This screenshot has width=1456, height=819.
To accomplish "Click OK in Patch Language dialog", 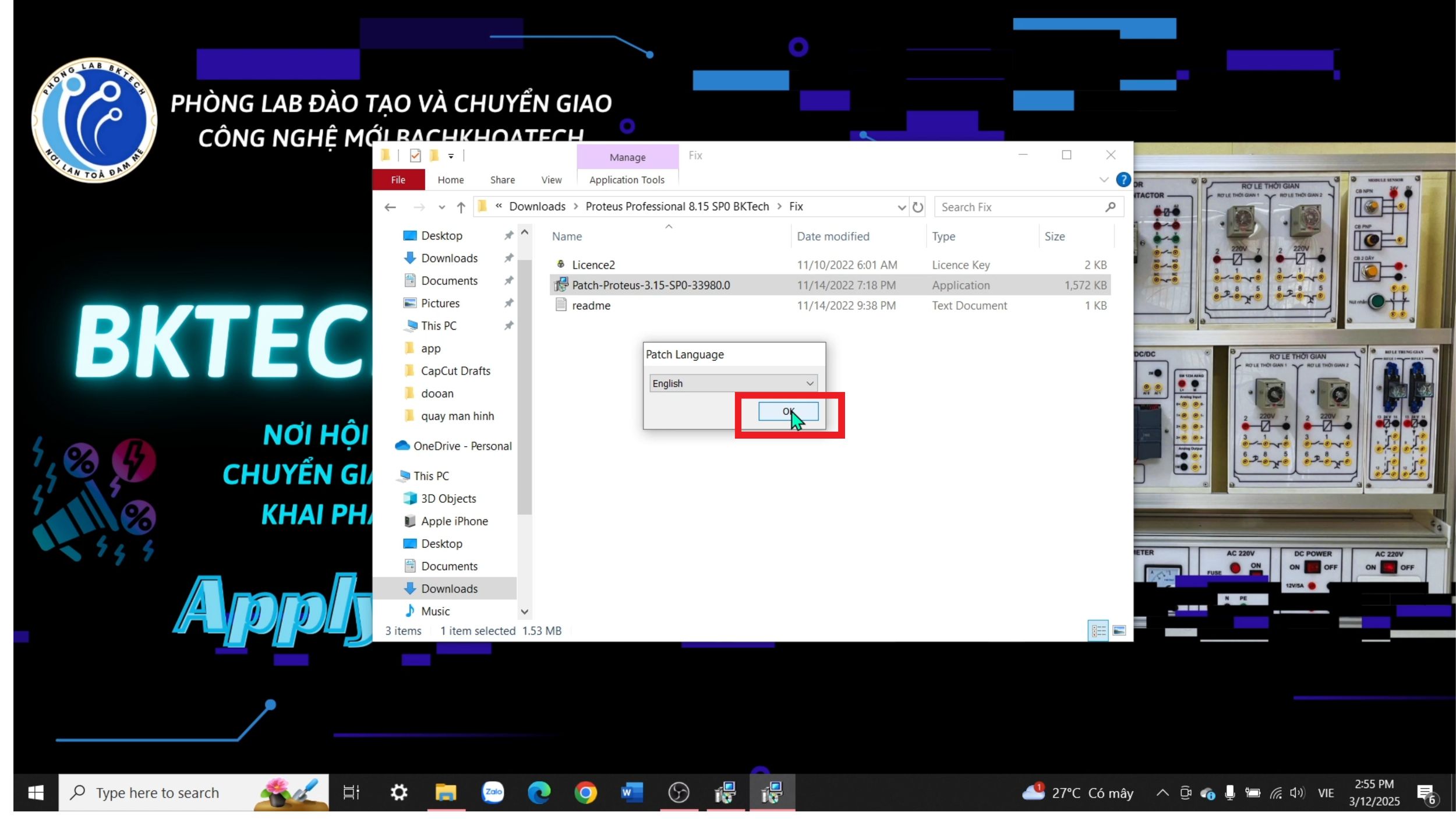I will point(788,411).
